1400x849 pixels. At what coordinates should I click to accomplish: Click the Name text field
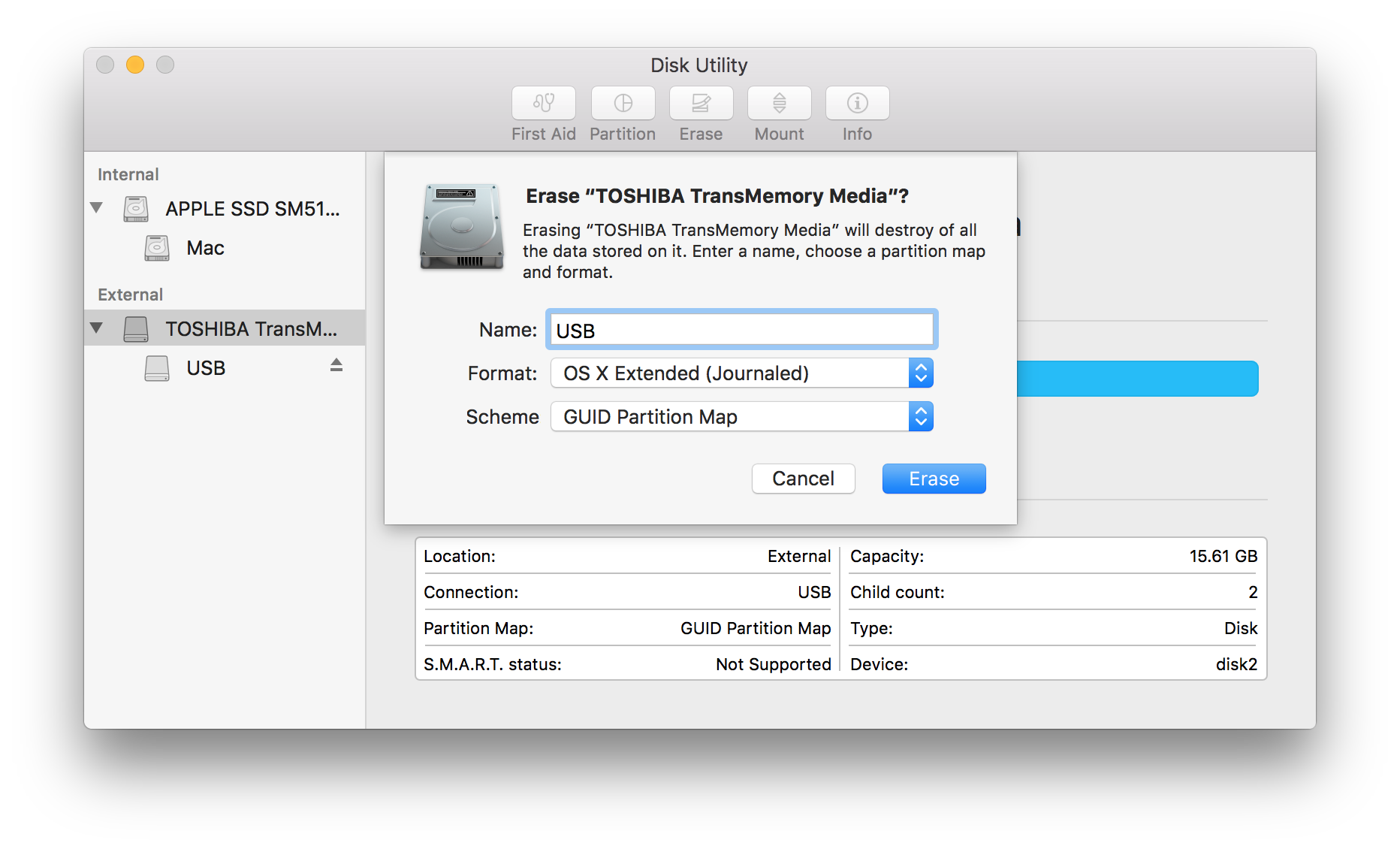[x=741, y=331]
